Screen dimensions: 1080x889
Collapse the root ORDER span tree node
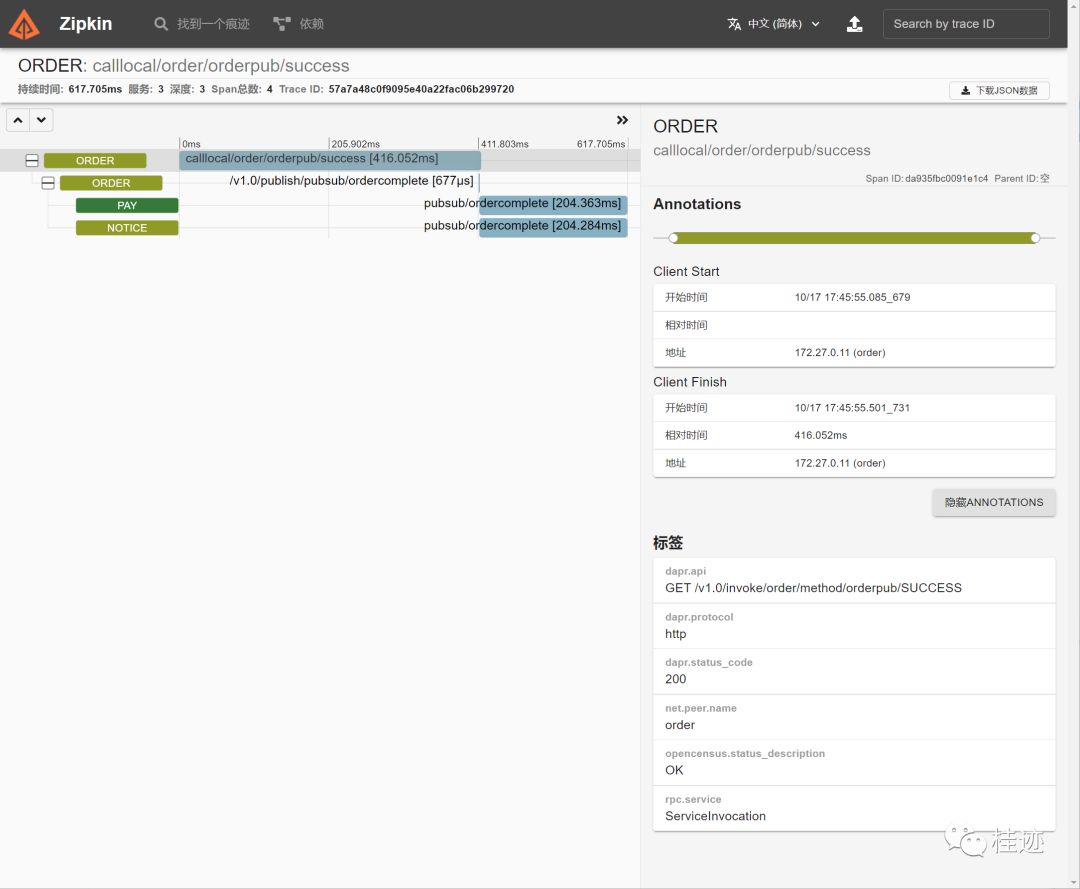coord(32,160)
